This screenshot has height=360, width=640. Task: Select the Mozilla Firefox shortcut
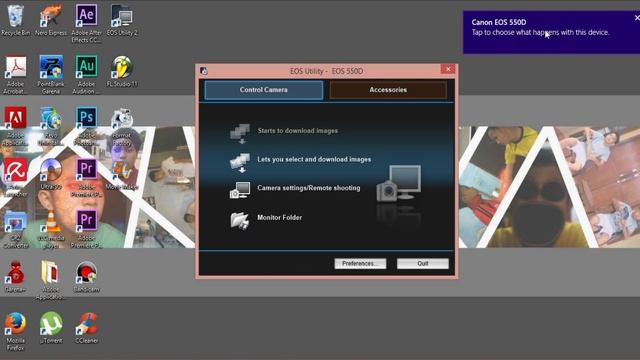[16, 331]
